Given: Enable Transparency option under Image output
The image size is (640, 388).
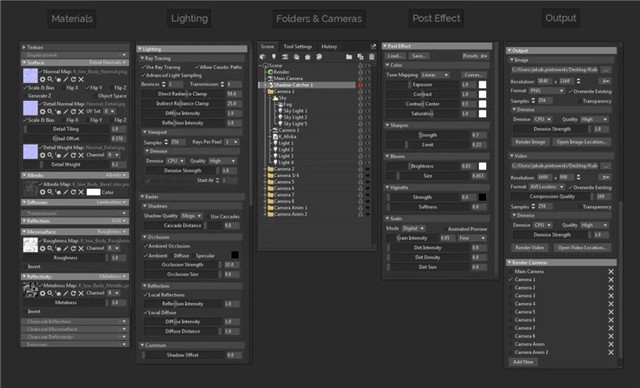Looking at the screenshot, I should click(x=580, y=101).
